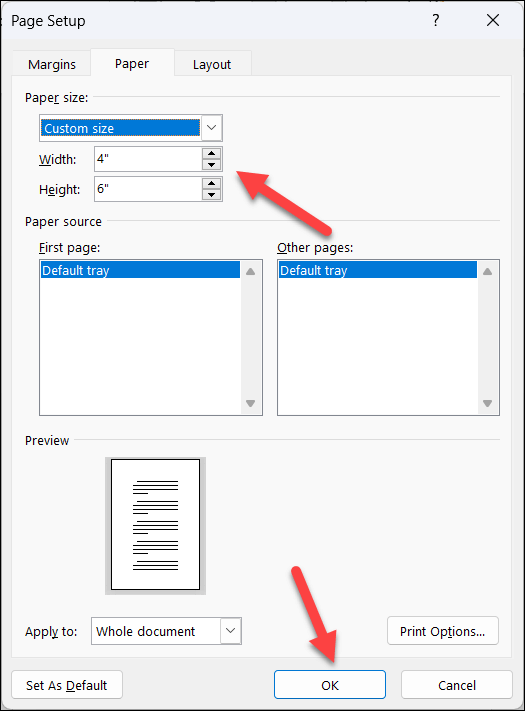Click the Height increase spinner arrow
The image size is (525, 711).
(211, 183)
